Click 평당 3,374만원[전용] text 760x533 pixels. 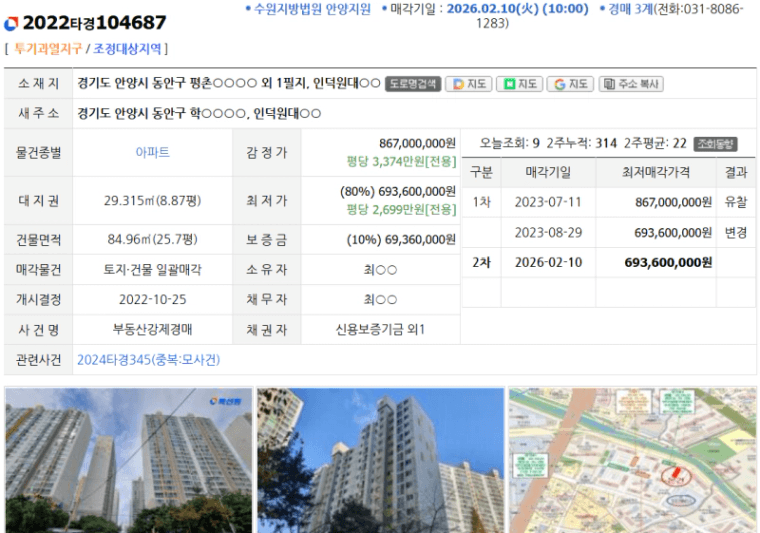pyautogui.click(x=401, y=161)
